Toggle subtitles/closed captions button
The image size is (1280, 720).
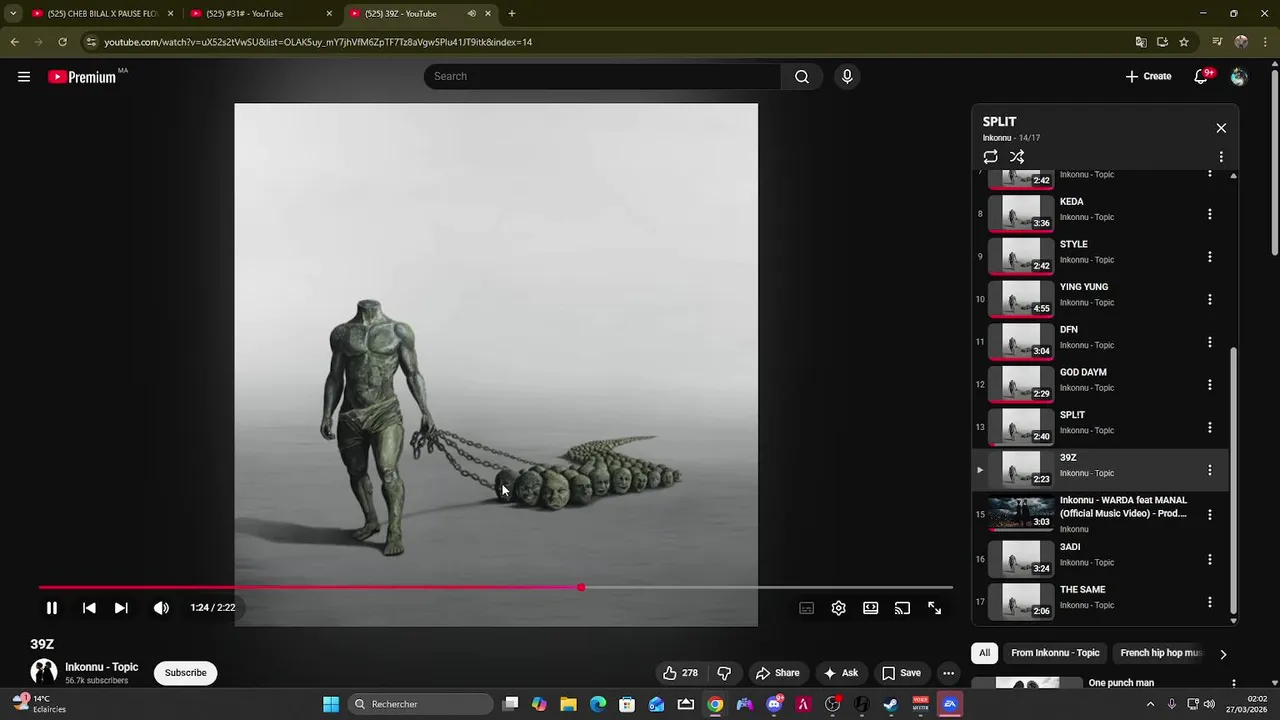(x=807, y=608)
